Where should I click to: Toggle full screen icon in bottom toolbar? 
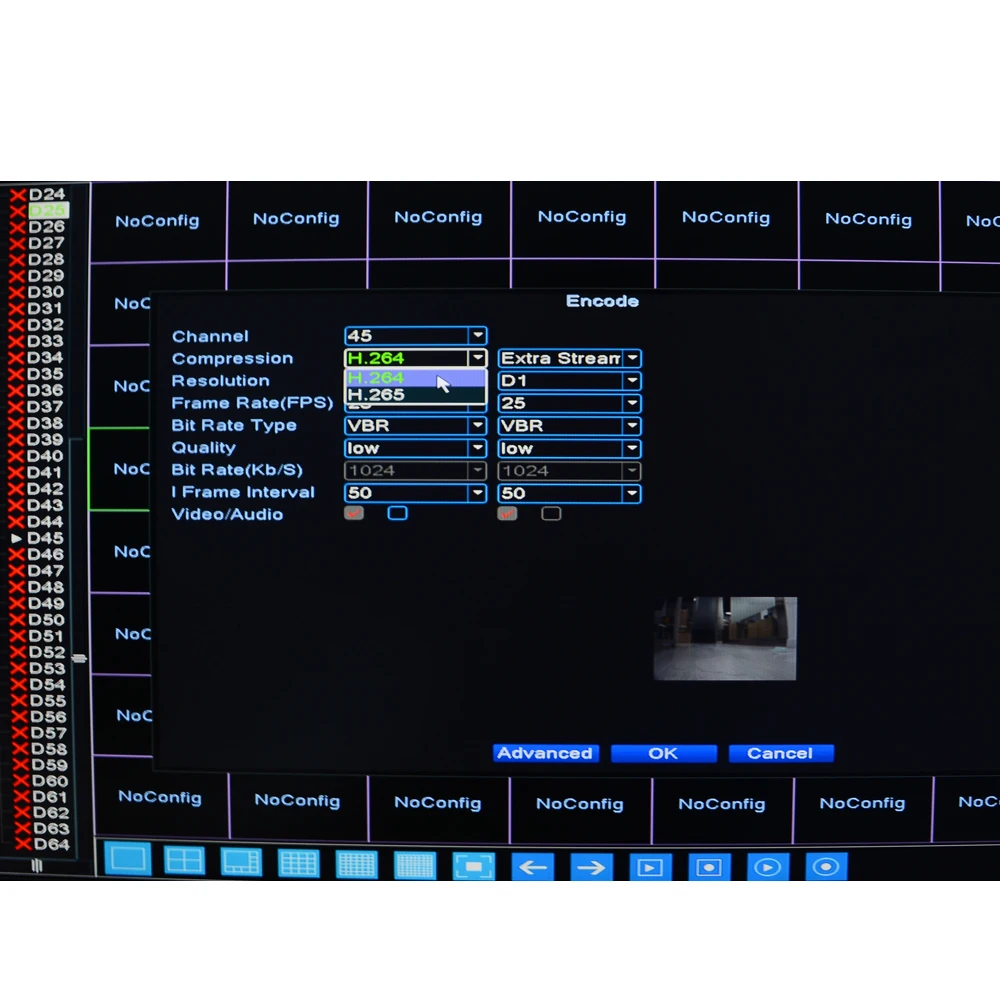(x=473, y=866)
